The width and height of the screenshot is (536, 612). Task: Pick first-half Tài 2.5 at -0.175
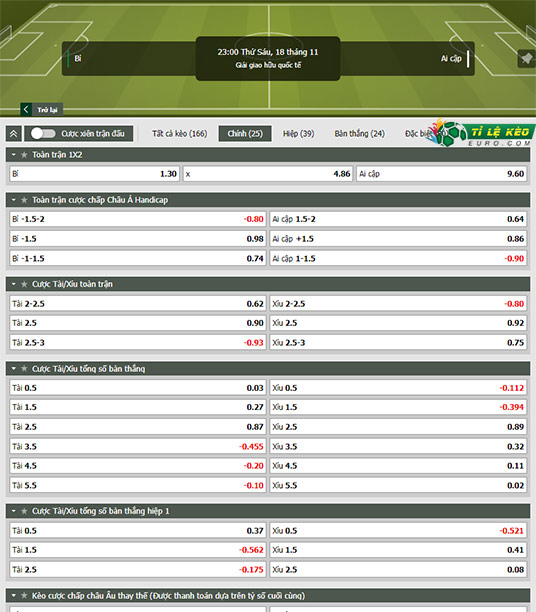point(137,570)
